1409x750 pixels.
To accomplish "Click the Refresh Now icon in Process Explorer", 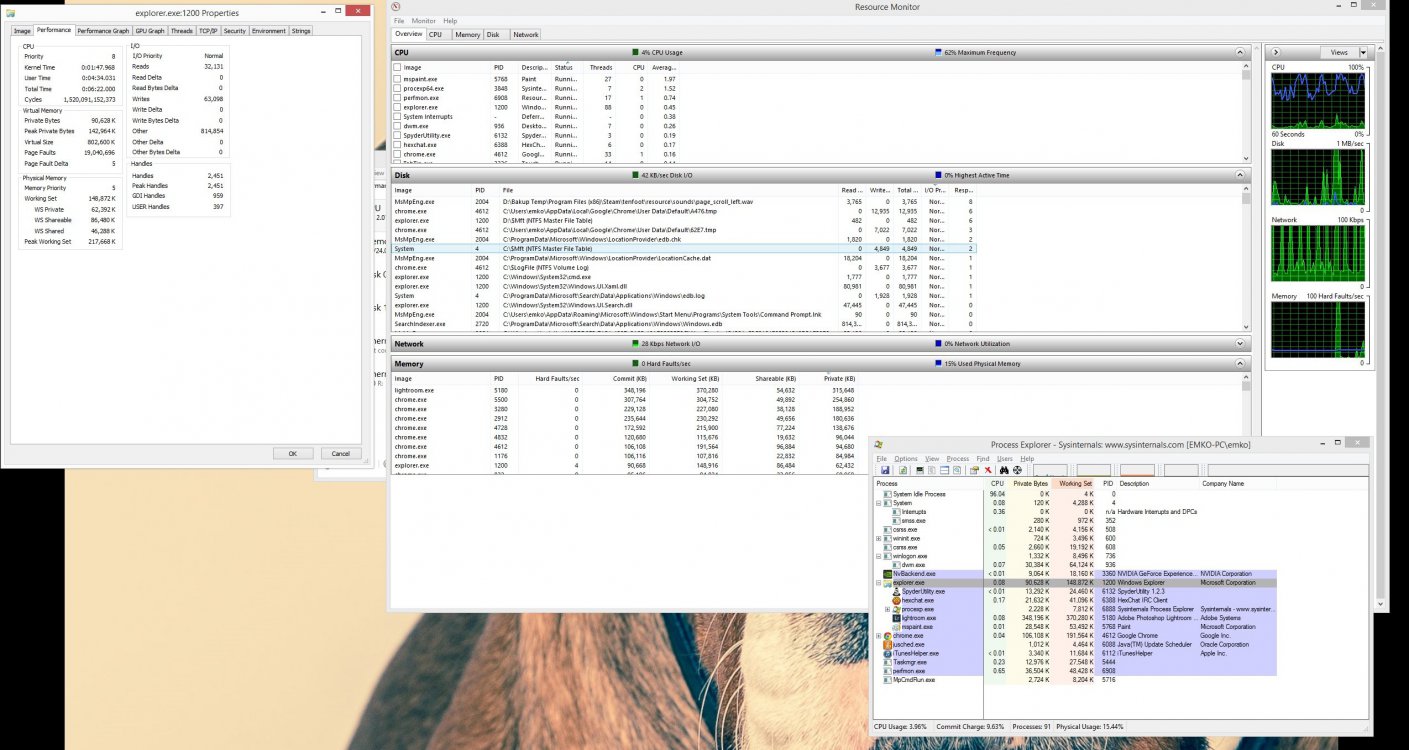I will 903,470.
